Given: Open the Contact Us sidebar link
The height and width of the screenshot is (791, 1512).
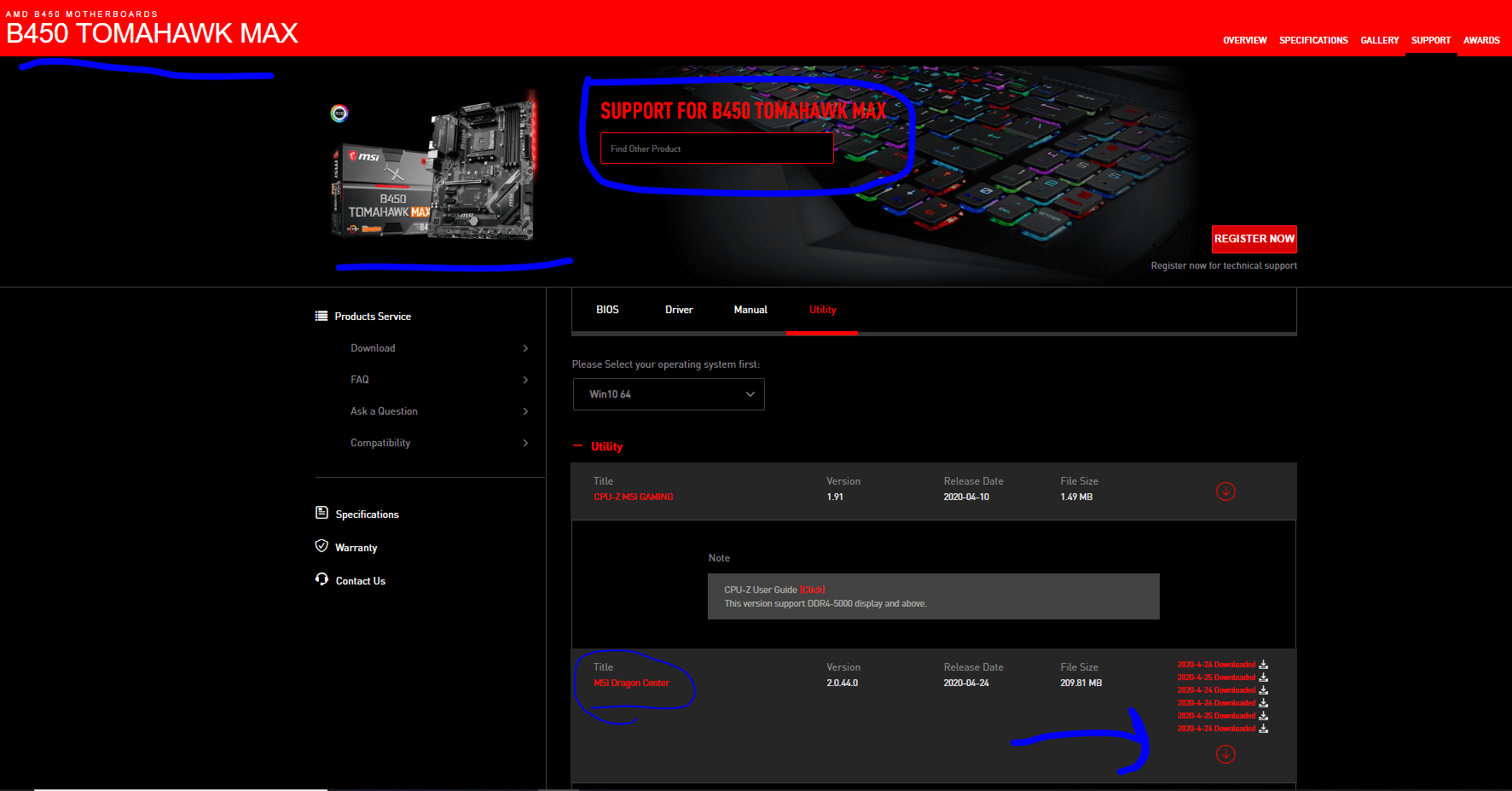Looking at the screenshot, I should (x=361, y=581).
